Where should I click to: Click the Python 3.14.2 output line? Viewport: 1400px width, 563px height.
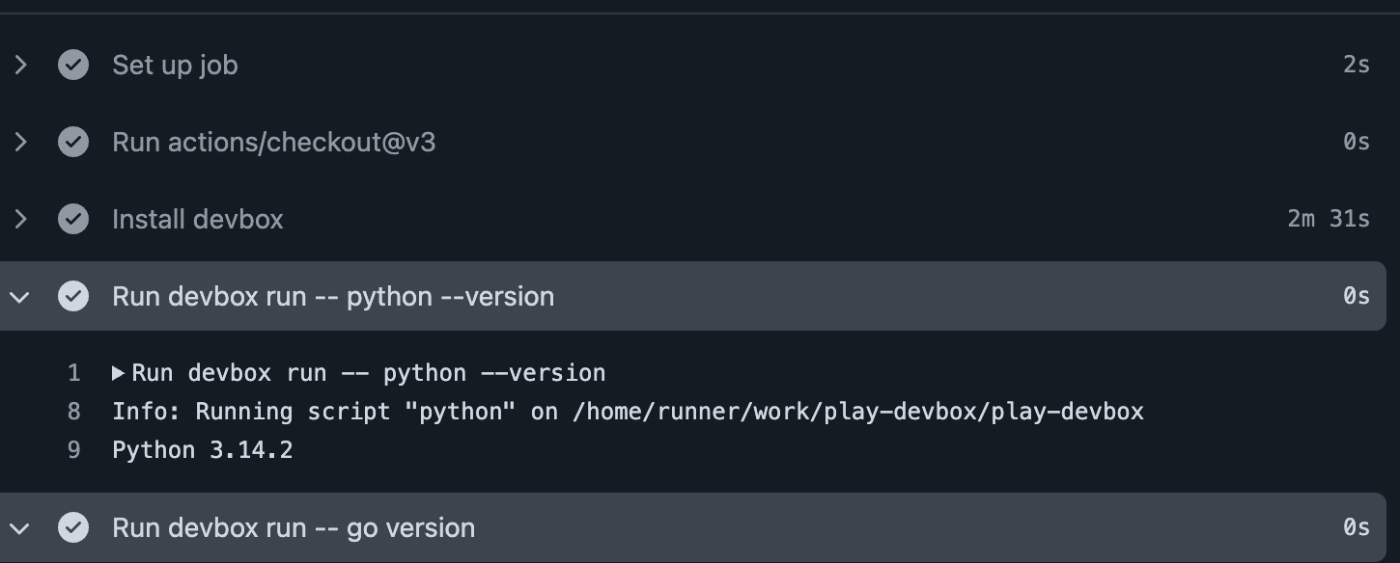point(202,450)
